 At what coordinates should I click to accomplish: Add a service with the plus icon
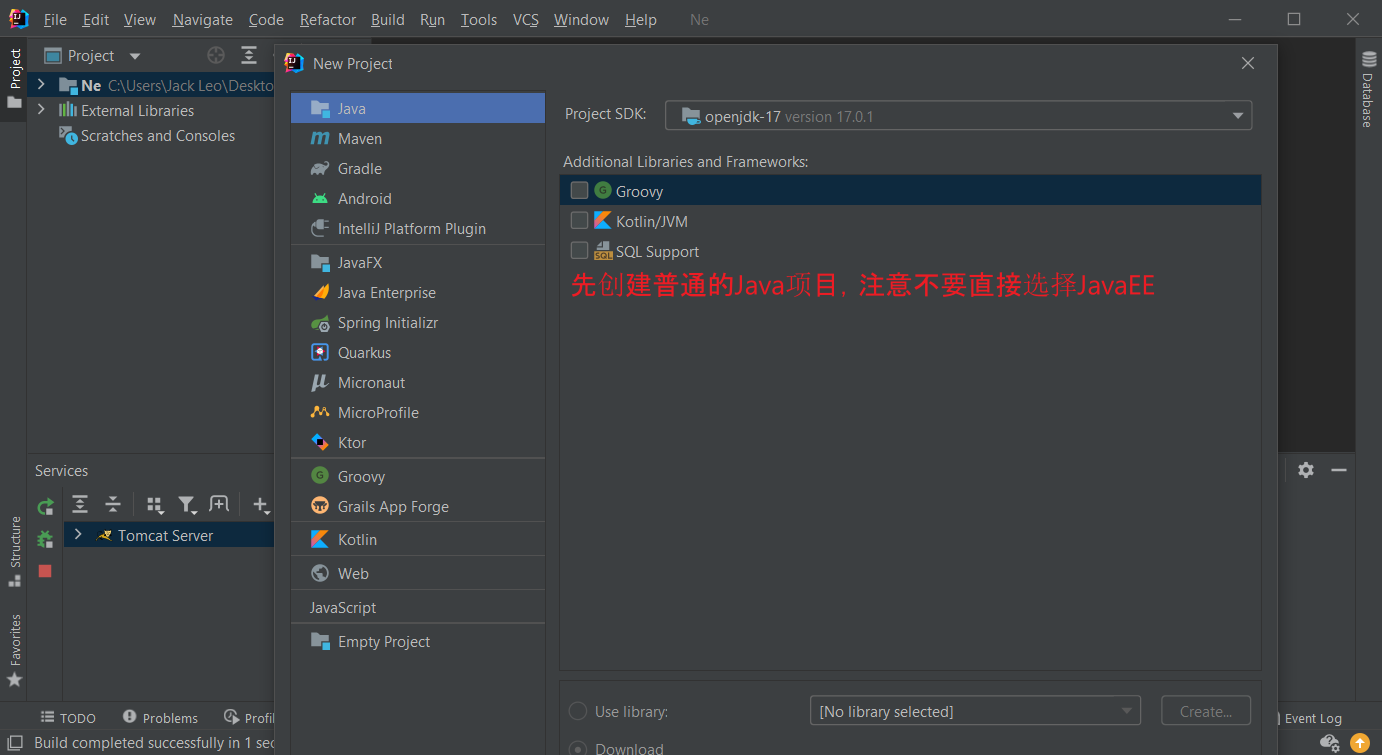[260, 505]
